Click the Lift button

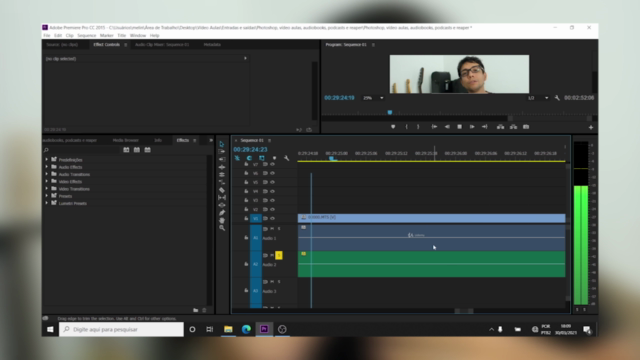pos(500,127)
